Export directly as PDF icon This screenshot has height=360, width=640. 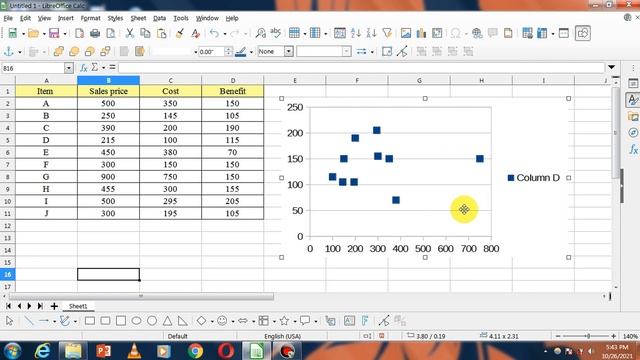(79, 33)
